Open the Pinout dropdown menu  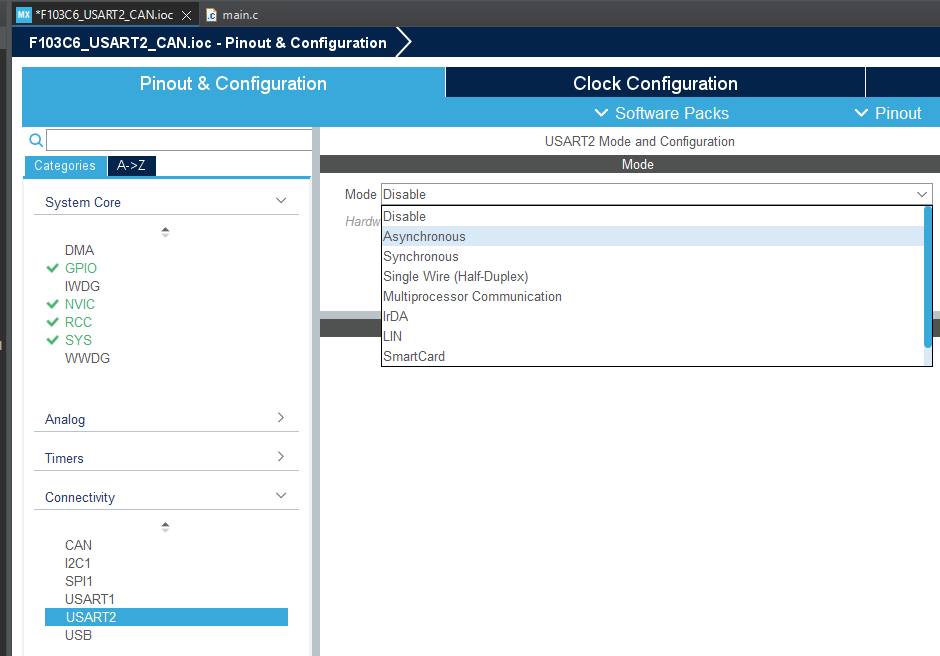(x=888, y=113)
